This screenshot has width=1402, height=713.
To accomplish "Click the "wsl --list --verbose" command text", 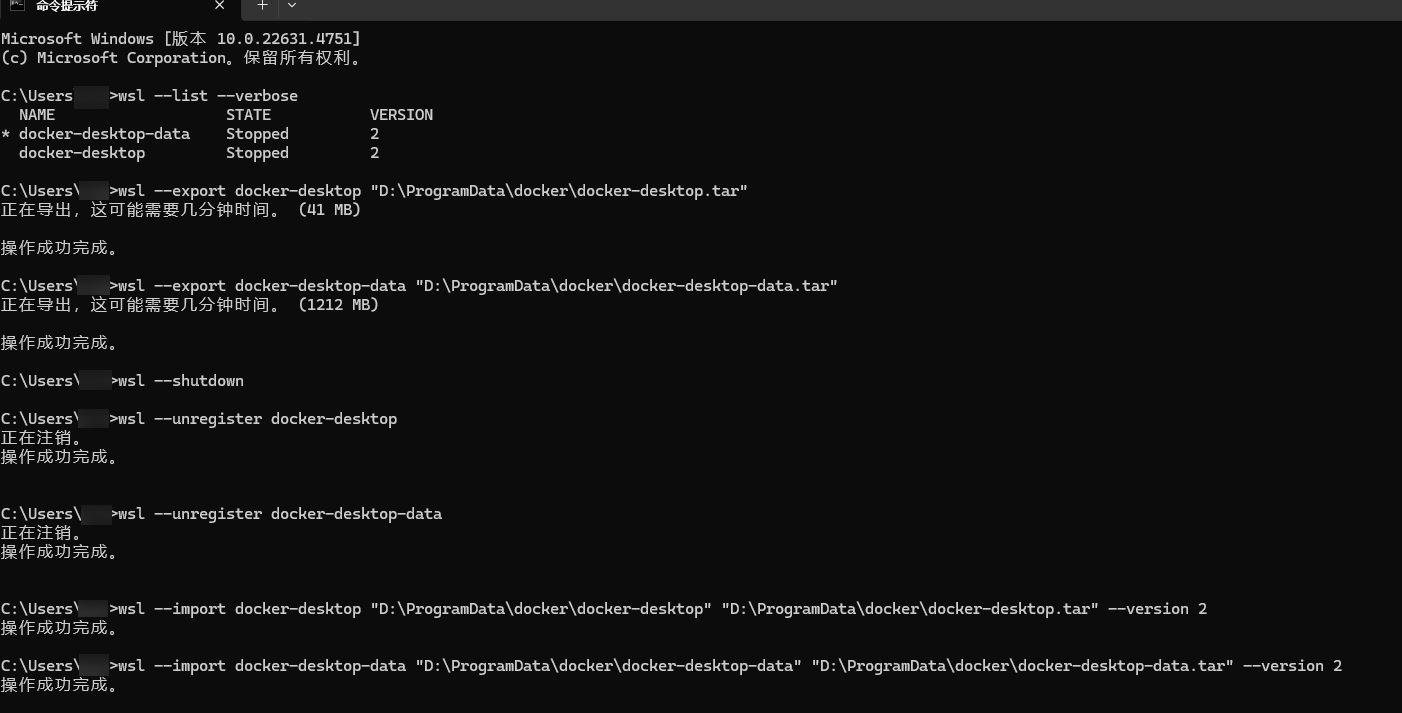I will pyautogui.click(x=208, y=96).
